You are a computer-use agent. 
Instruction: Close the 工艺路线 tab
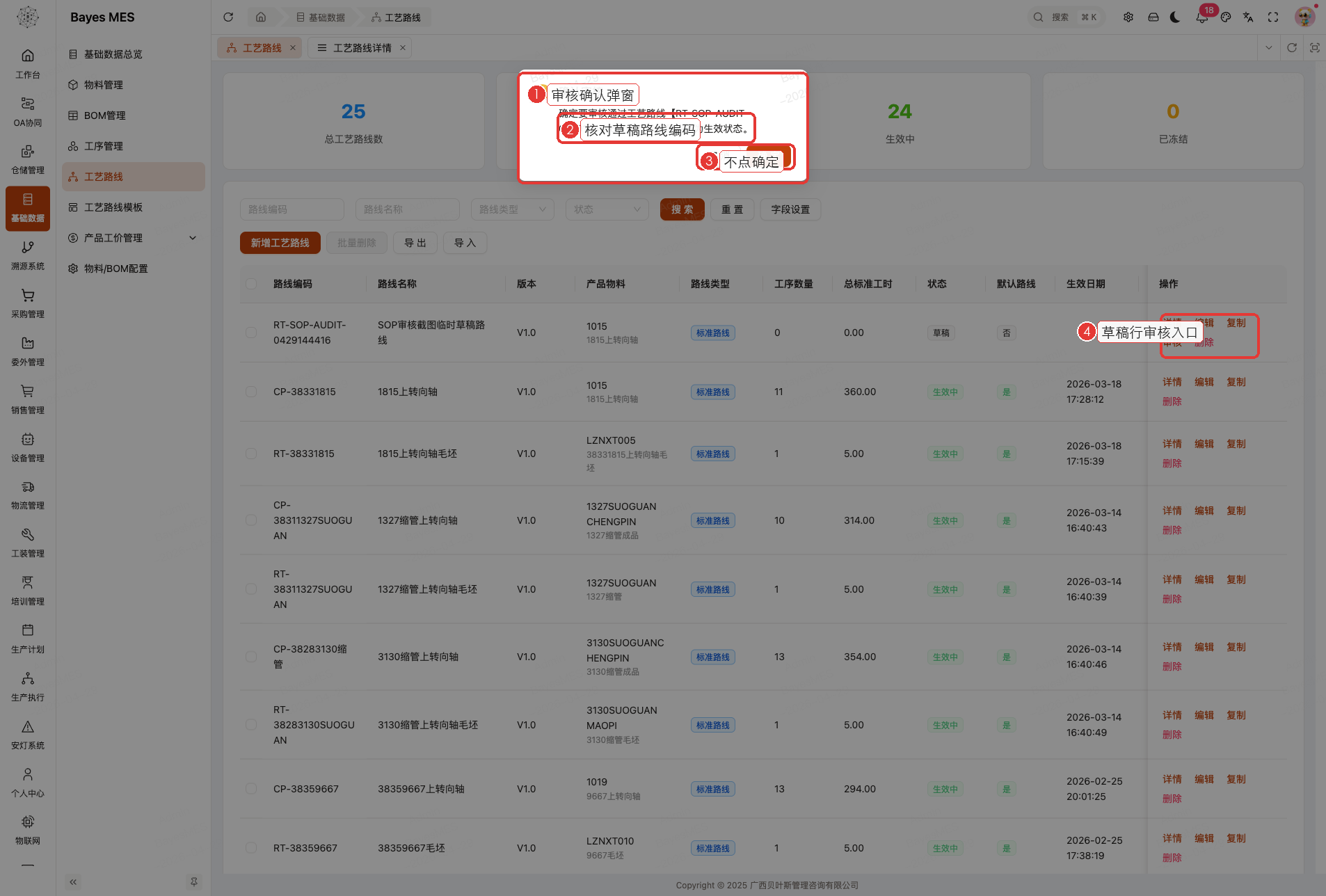pyautogui.click(x=293, y=48)
